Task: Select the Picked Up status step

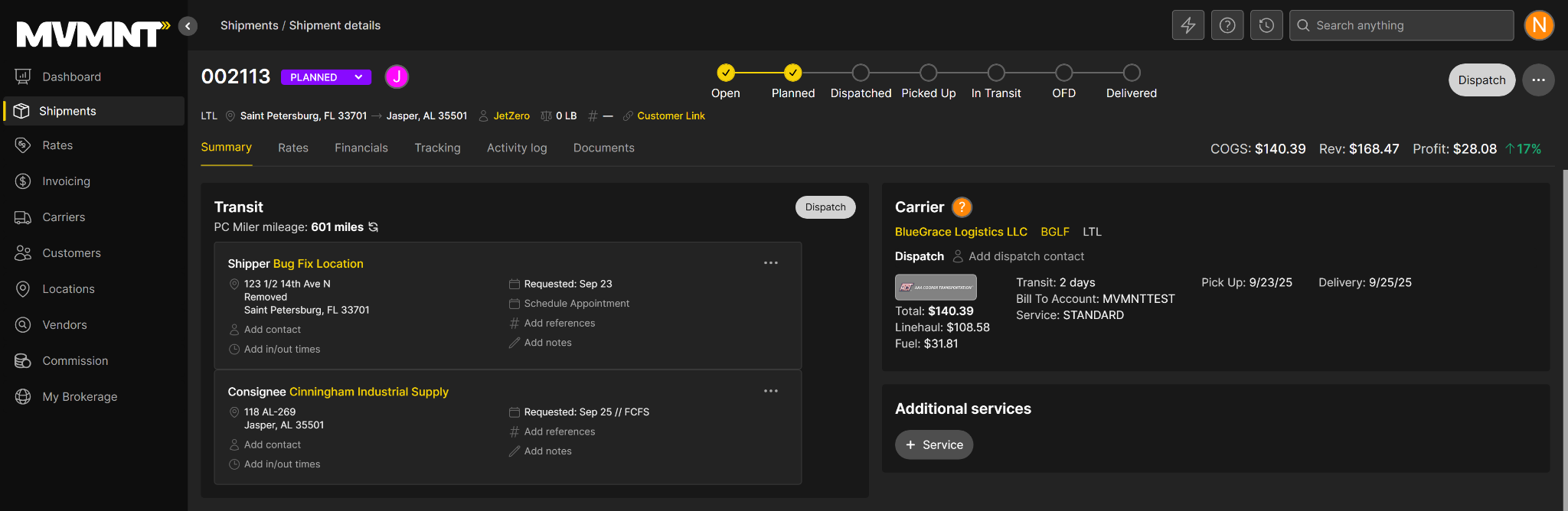Action: (x=928, y=73)
